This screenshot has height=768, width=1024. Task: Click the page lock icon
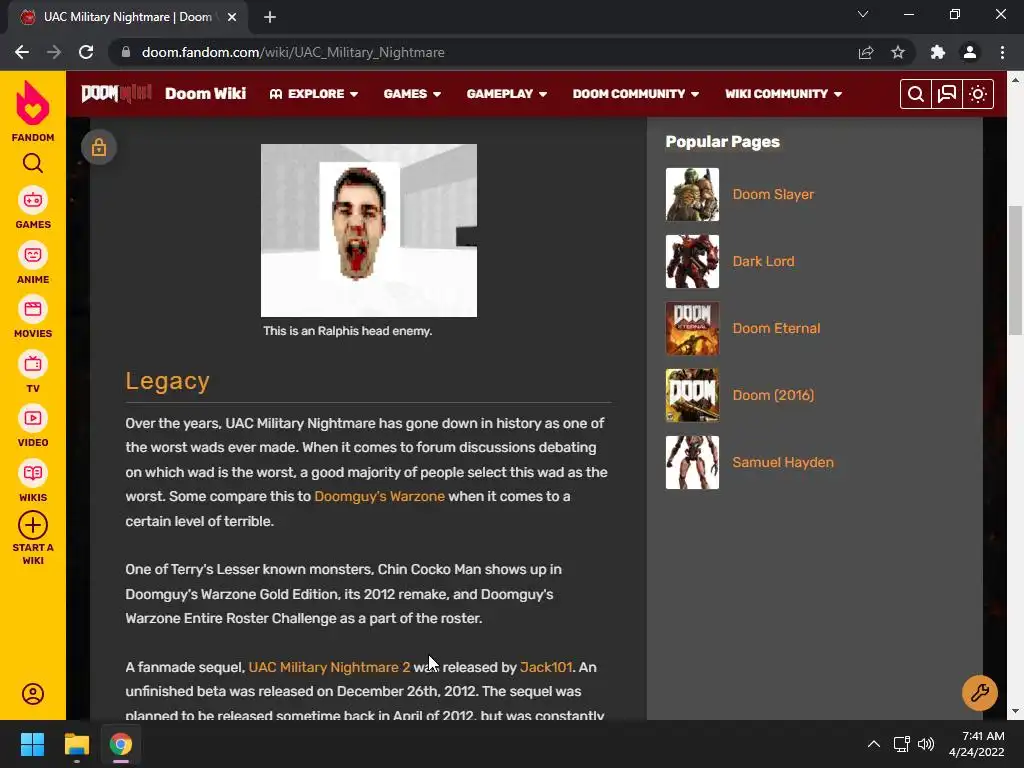coord(99,148)
